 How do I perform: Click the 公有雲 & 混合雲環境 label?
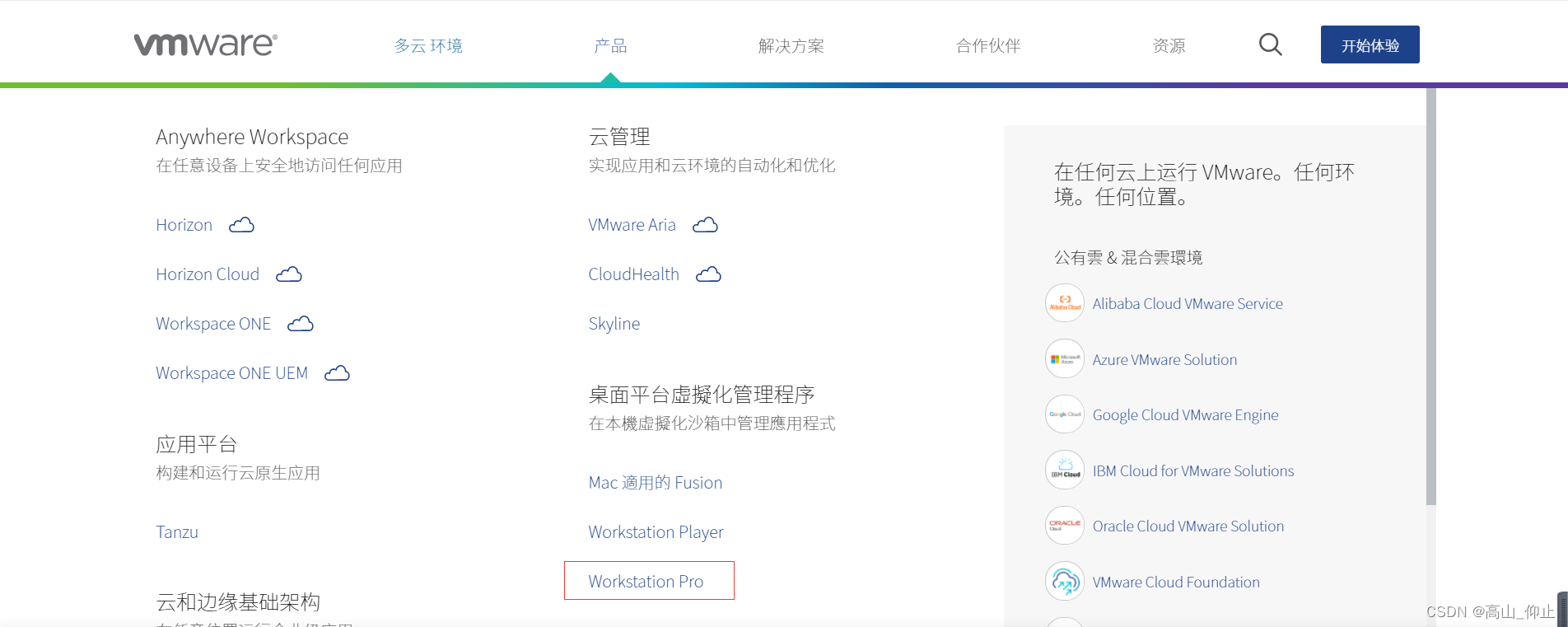tap(1128, 258)
